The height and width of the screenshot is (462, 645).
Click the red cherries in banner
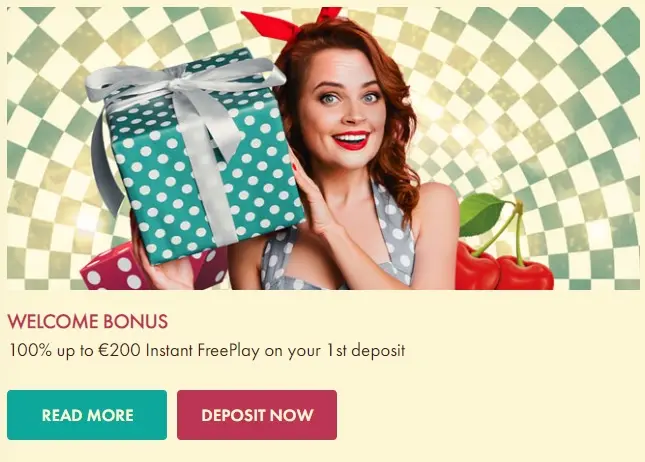pyautogui.click(x=504, y=267)
